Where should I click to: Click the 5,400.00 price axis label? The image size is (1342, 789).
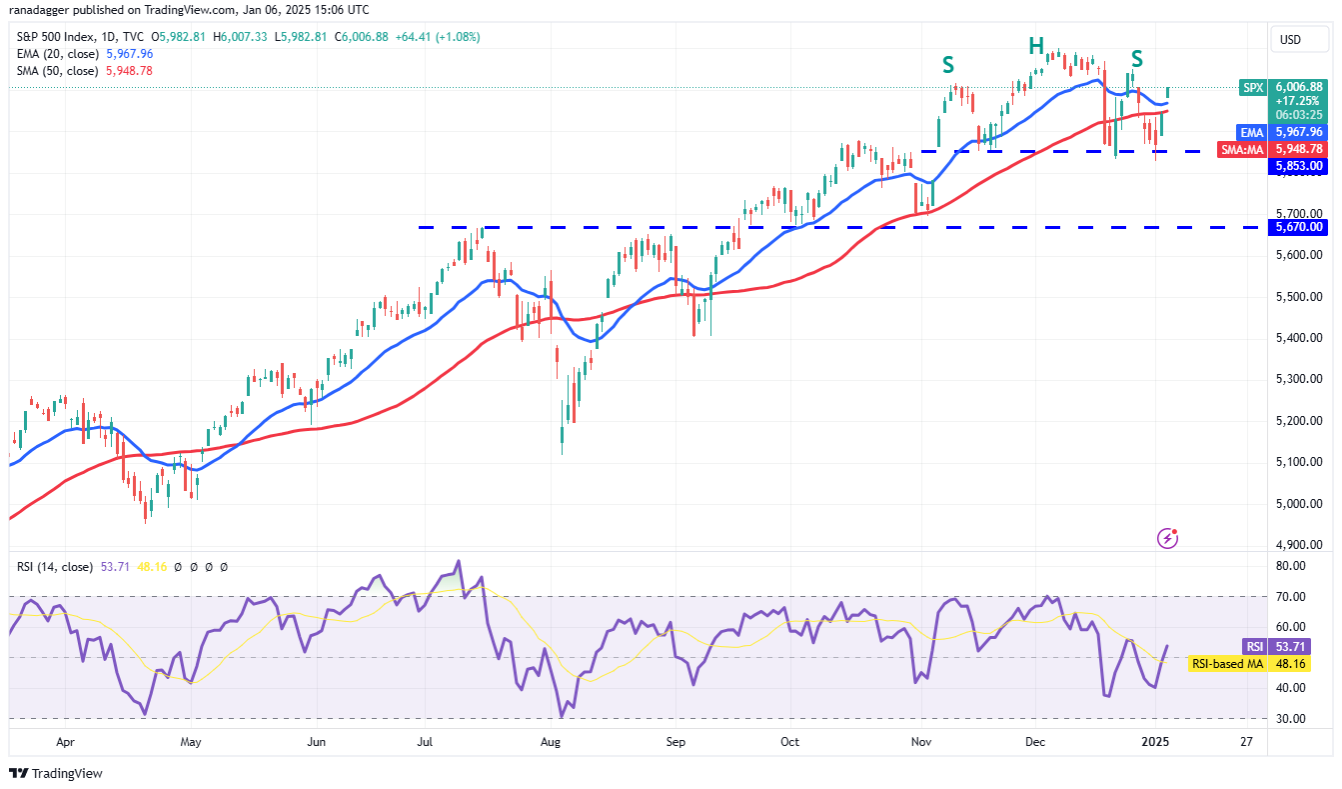coord(1299,338)
